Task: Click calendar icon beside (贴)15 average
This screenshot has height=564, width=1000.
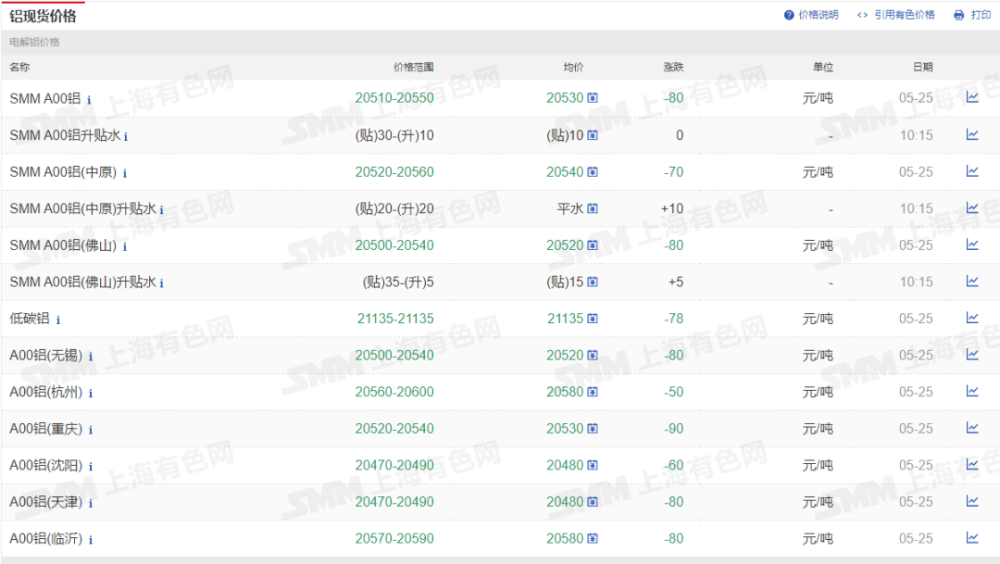Action: point(592,281)
